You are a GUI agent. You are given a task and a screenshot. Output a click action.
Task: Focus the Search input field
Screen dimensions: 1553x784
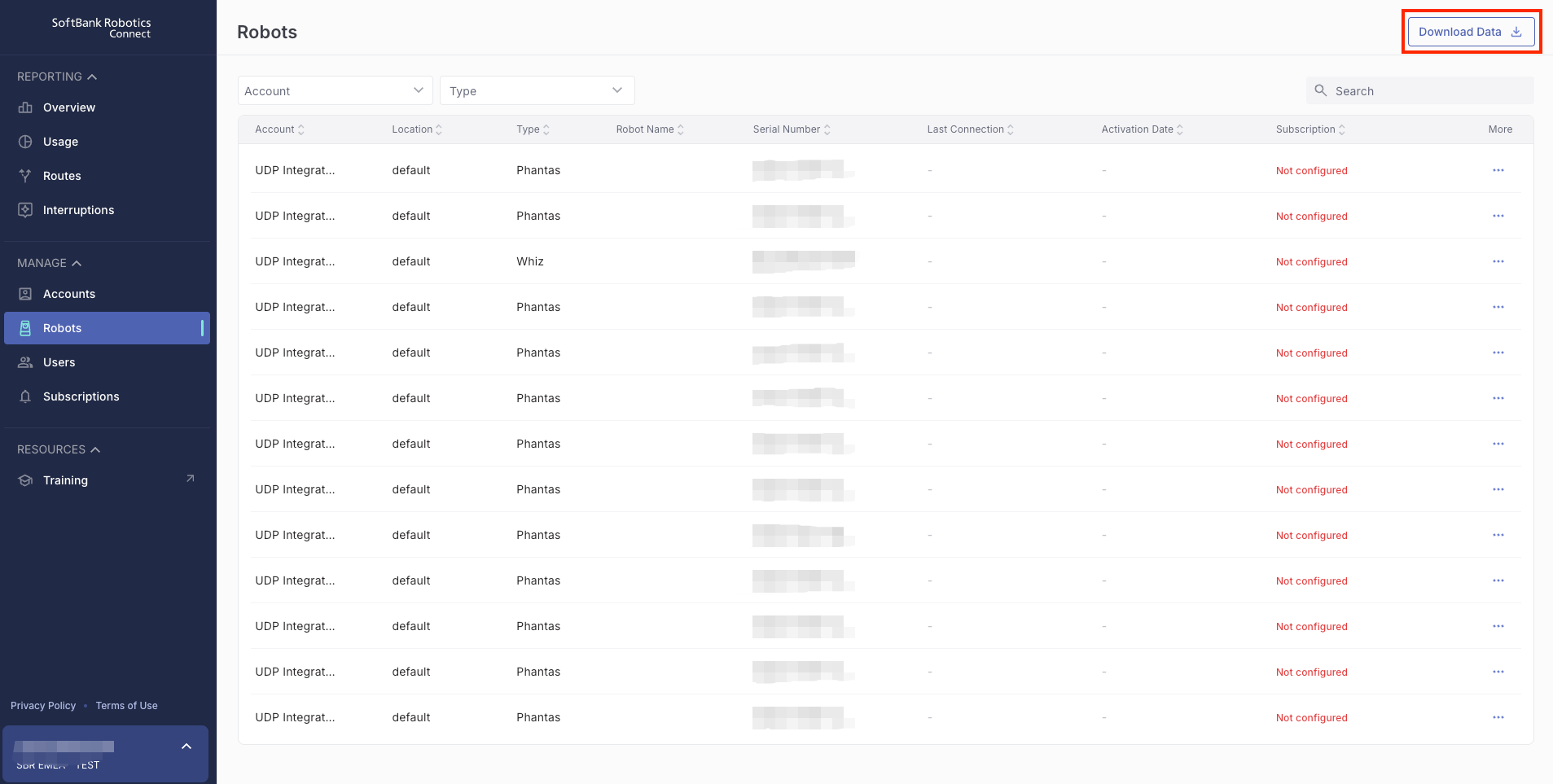pos(1420,90)
